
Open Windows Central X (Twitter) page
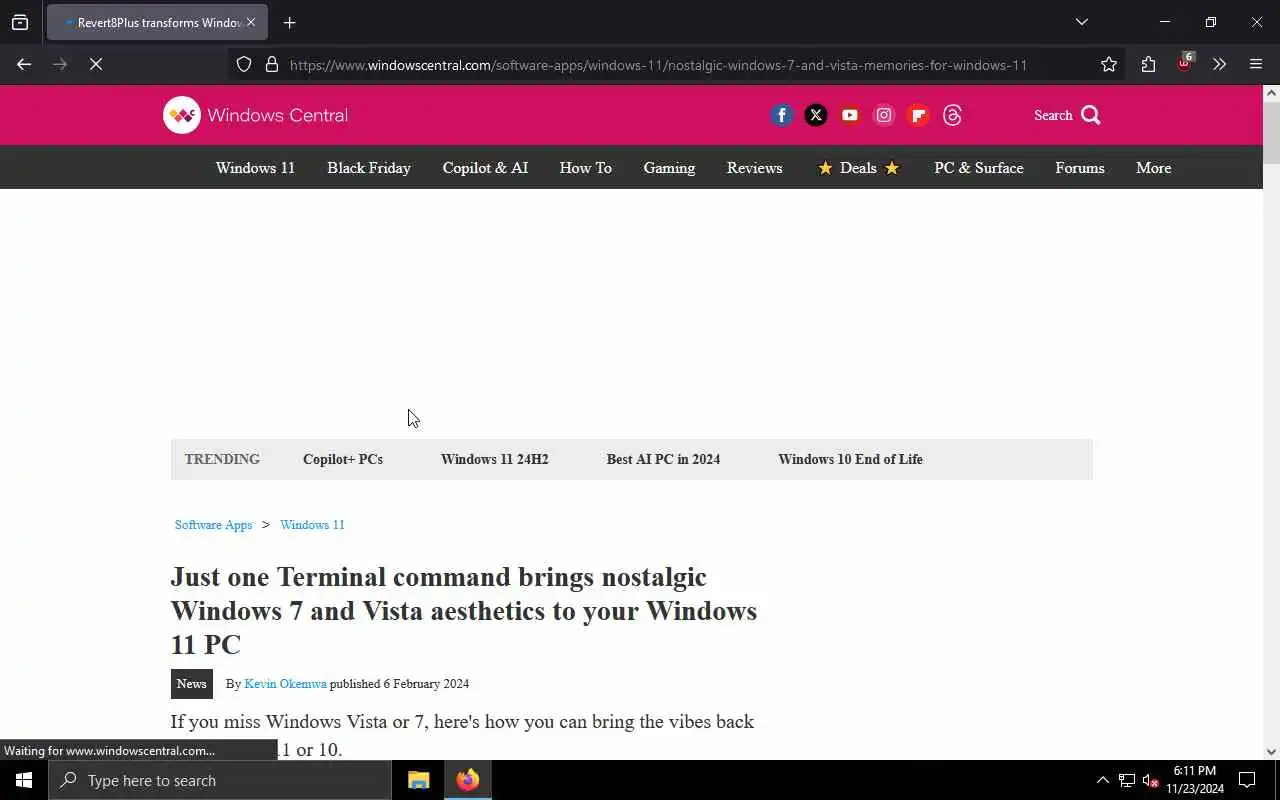point(816,115)
